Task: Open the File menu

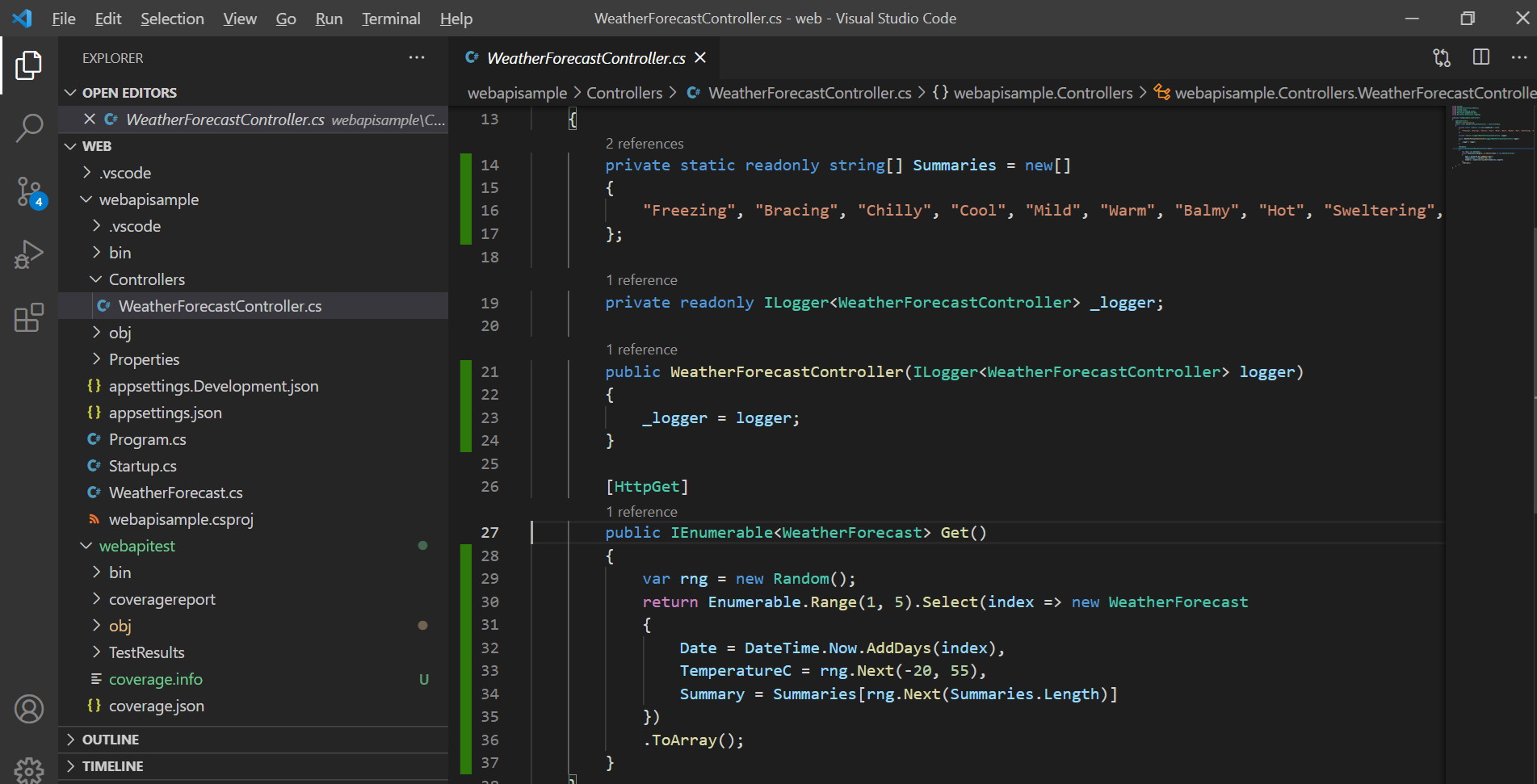Action: 63,18
